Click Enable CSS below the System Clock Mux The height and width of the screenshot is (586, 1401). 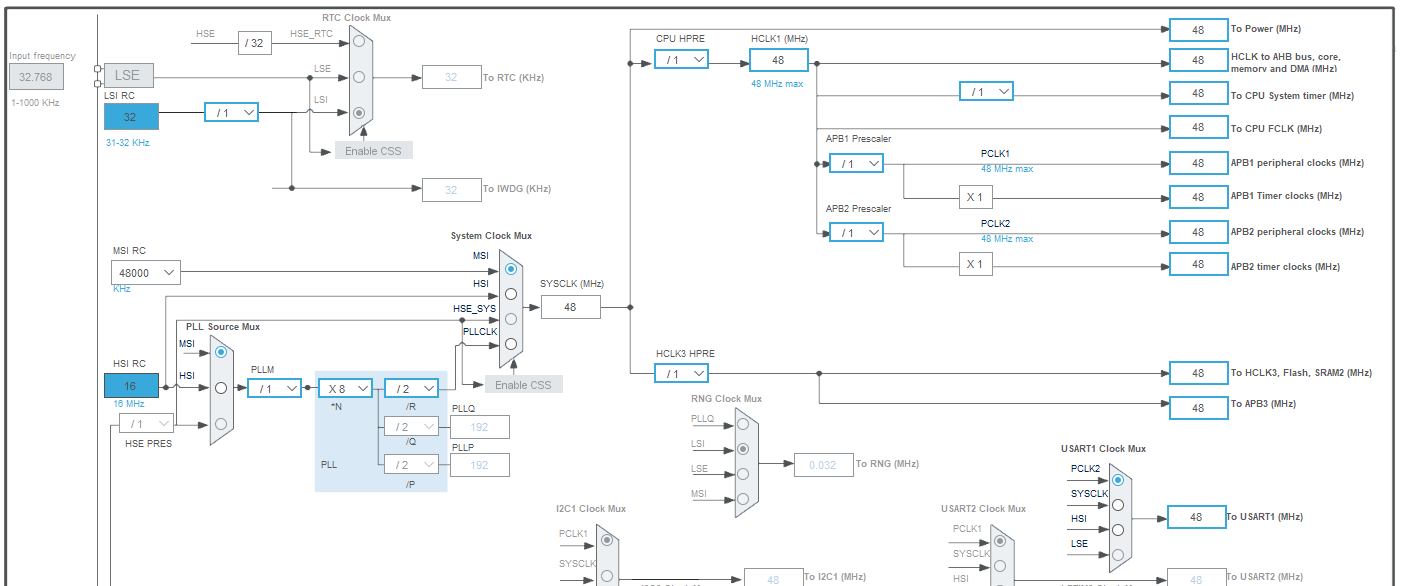click(x=522, y=384)
